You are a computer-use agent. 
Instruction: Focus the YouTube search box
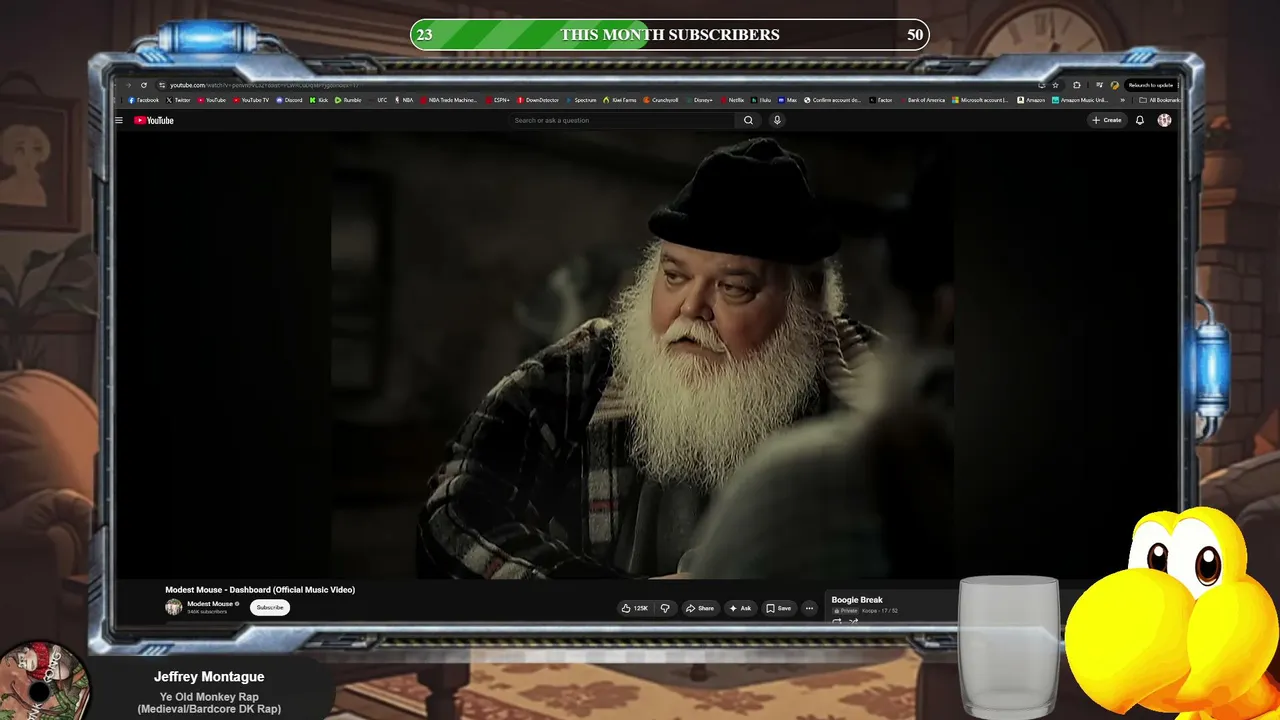tap(622, 120)
